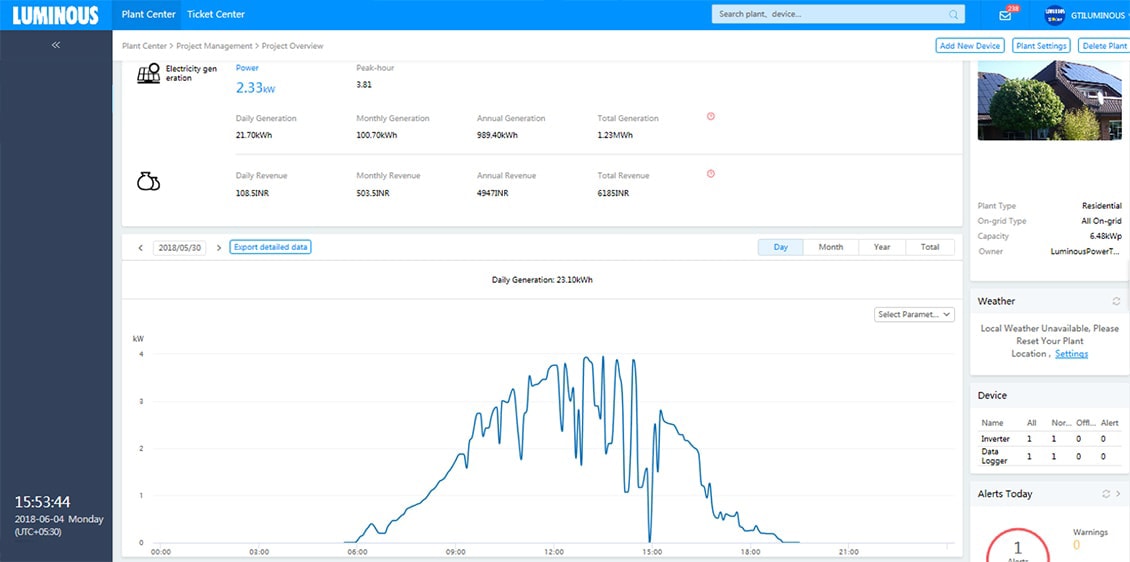This screenshot has height=562, width=1130.
Task: Expand Alerts Today with right chevron
Action: click(x=1118, y=494)
